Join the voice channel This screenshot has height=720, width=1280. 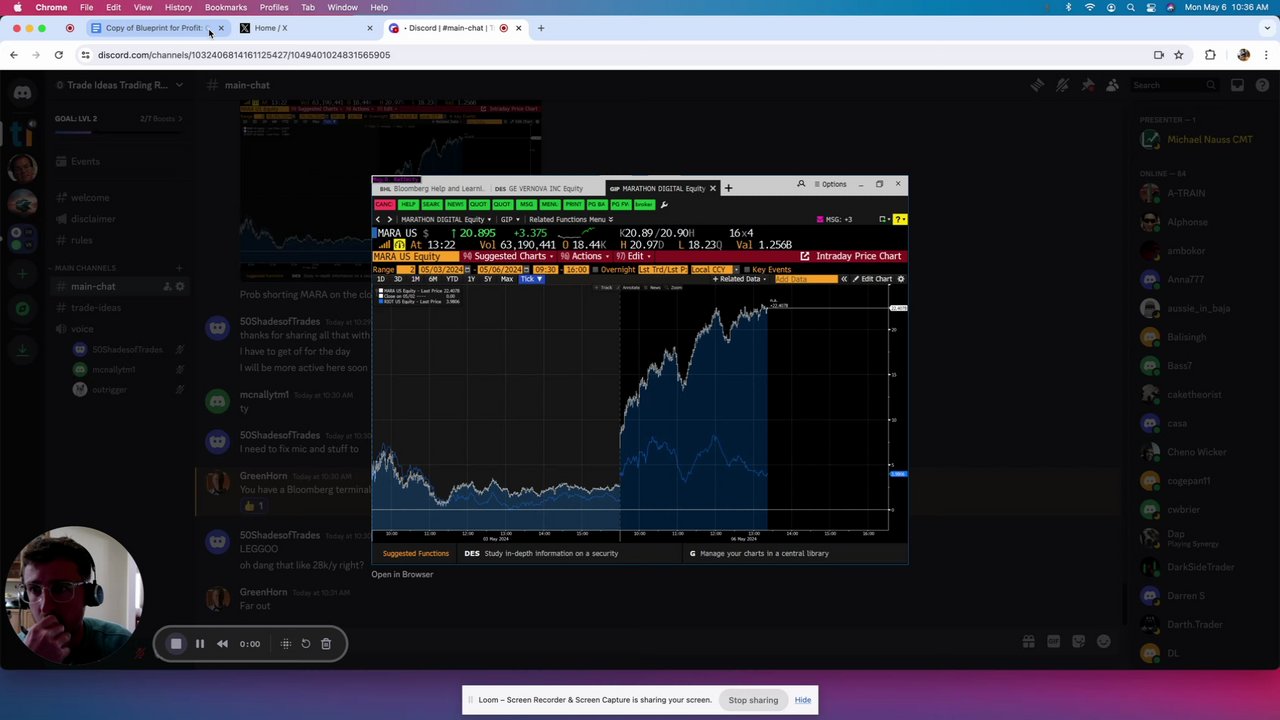coord(82,329)
